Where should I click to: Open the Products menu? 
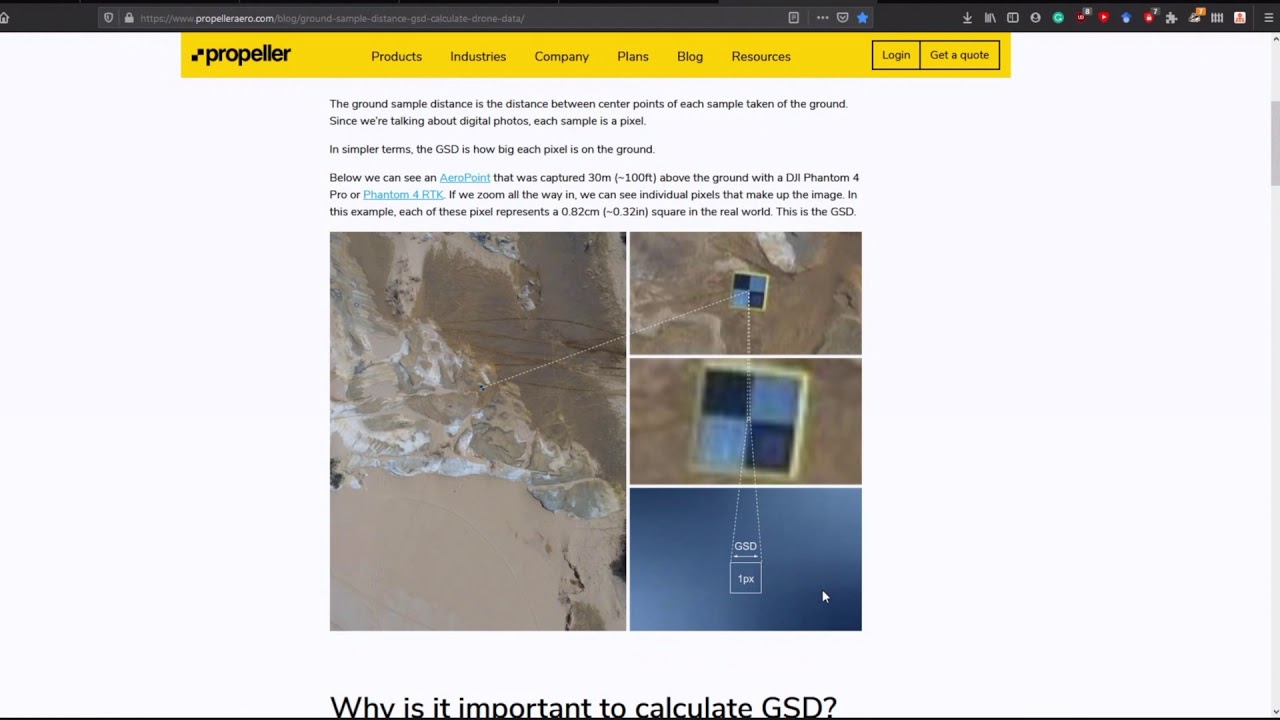coord(396,56)
